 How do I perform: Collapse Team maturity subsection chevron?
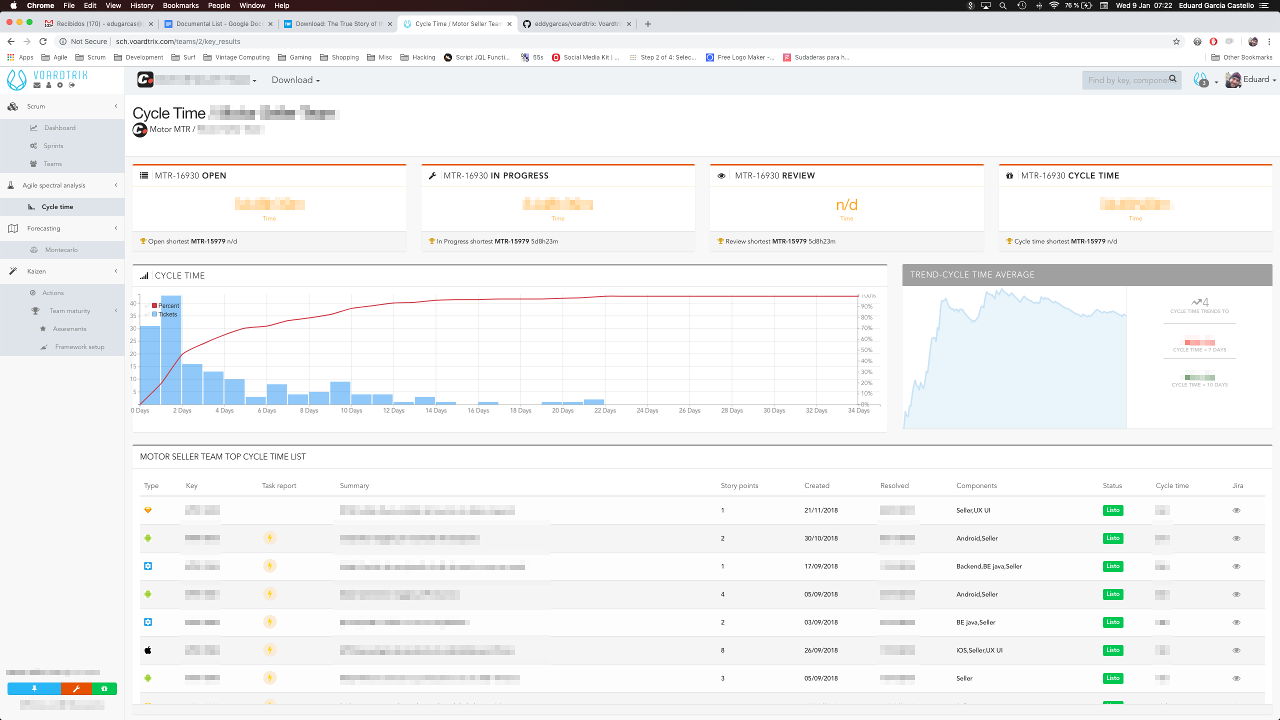(x=115, y=311)
